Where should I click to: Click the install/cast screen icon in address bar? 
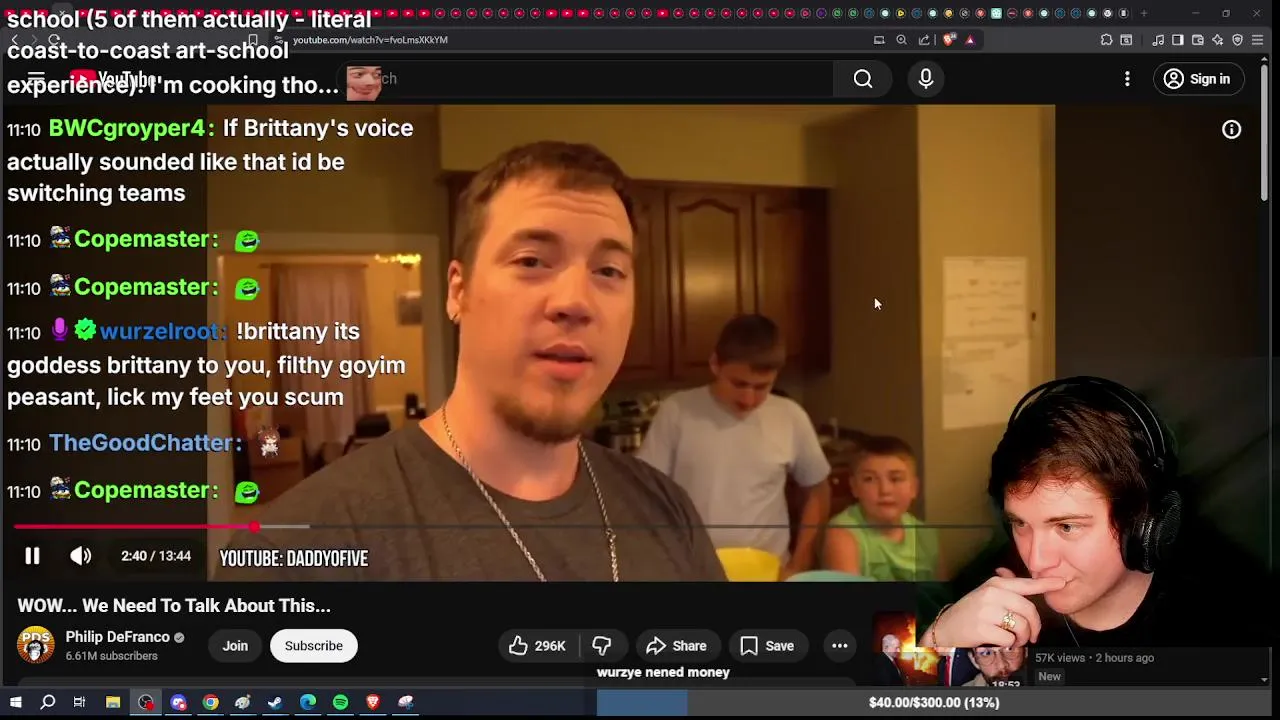tap(879, 40)
